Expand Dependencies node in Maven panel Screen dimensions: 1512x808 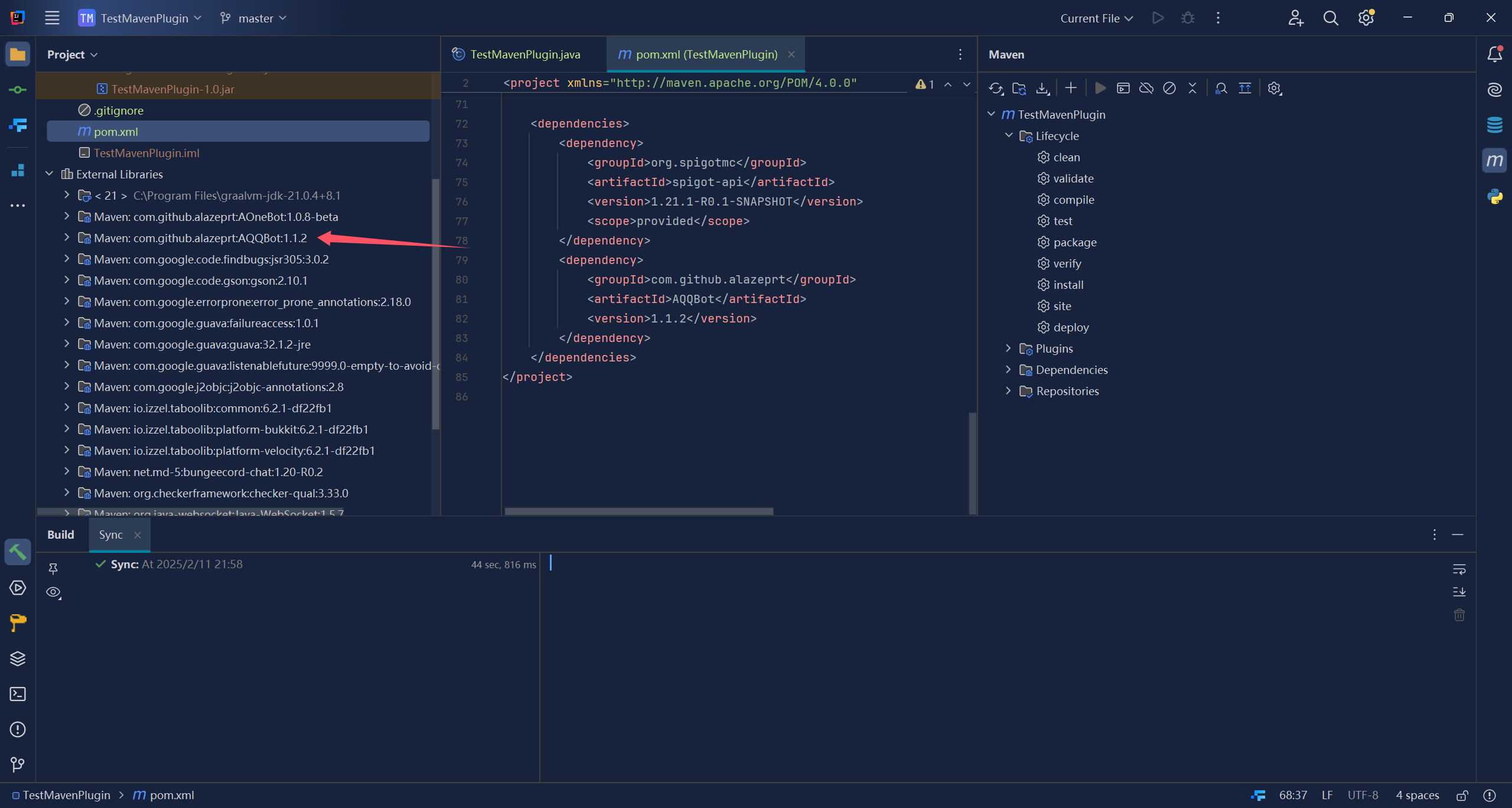tap(1009, 369)
